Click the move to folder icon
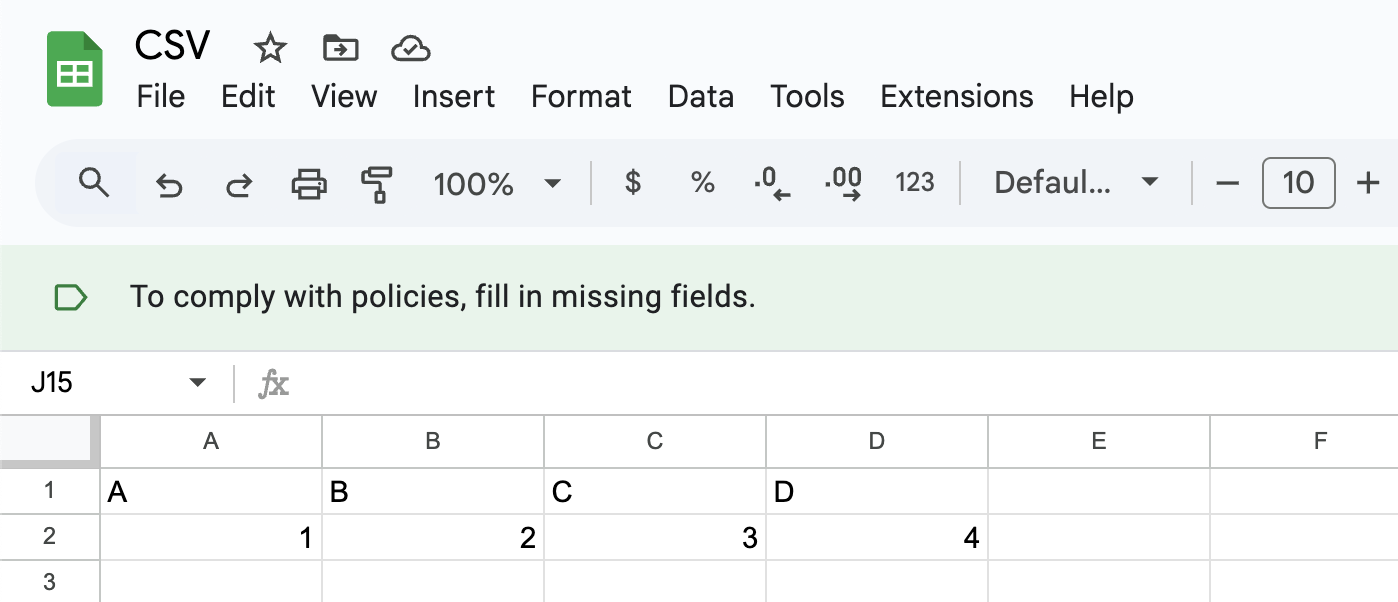 (341, 47)
